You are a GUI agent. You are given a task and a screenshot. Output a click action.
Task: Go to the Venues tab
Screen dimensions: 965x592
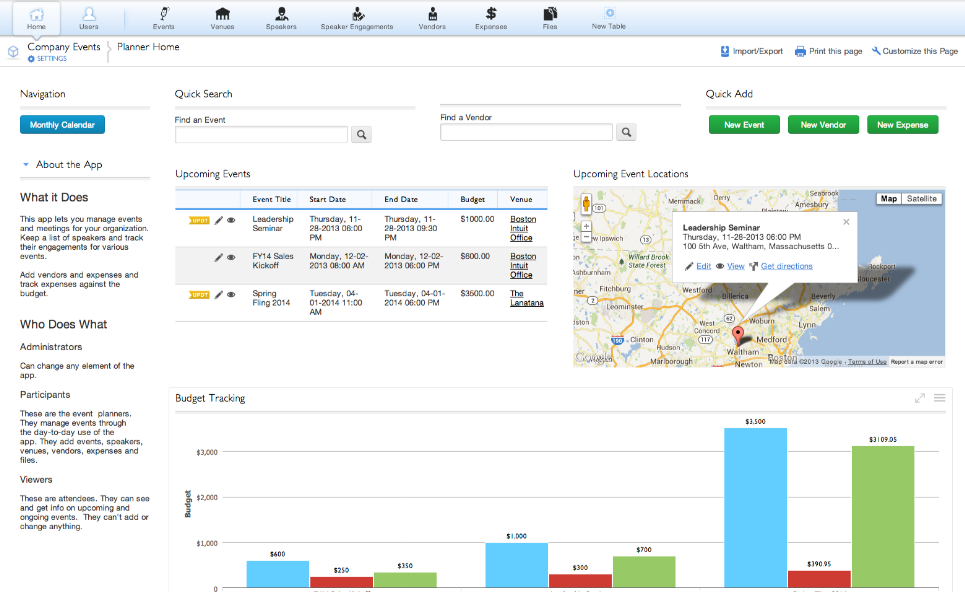(x=222, y=18)
